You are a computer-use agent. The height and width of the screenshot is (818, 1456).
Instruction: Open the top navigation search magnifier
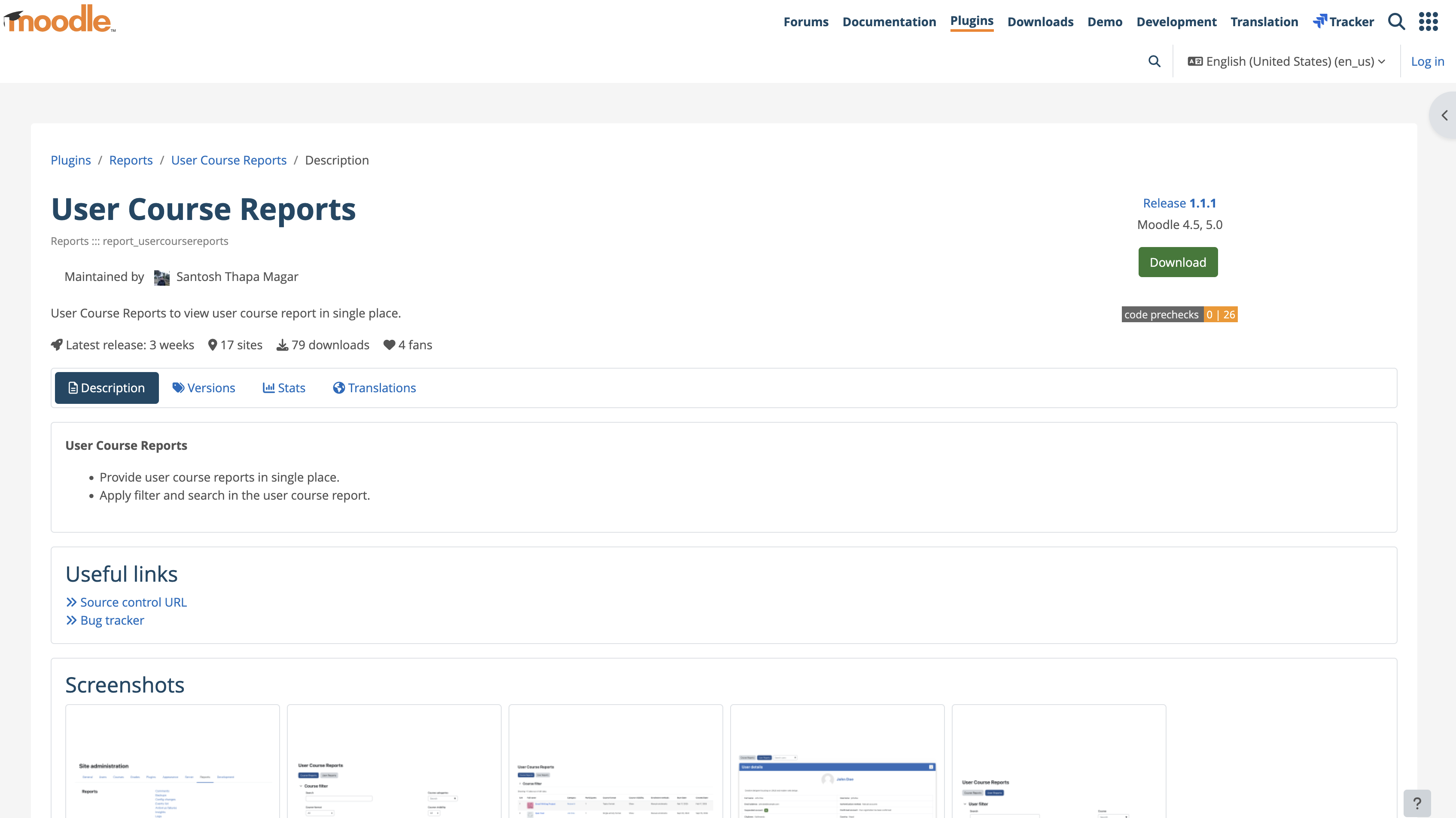click(1396, 21)
